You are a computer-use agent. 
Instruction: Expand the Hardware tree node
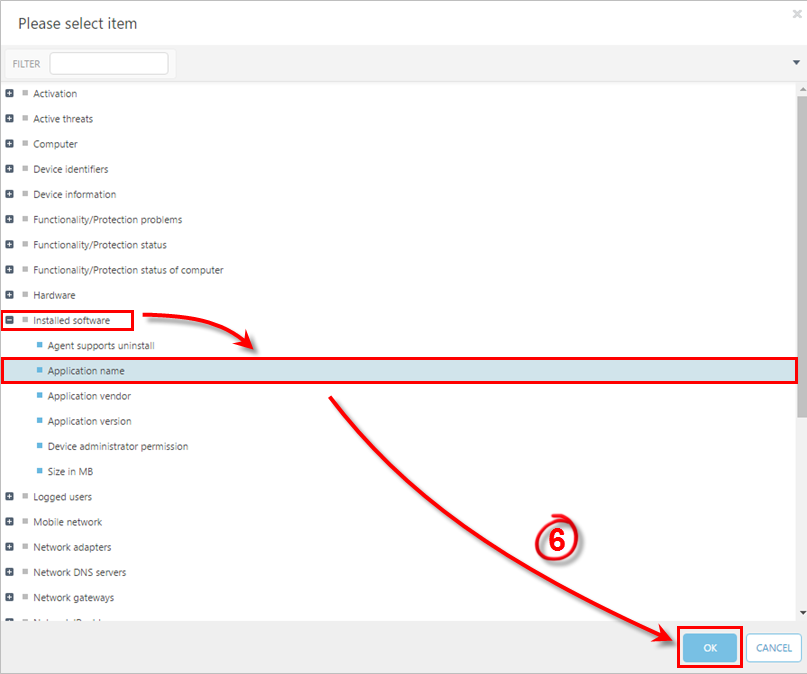point(10,296)
